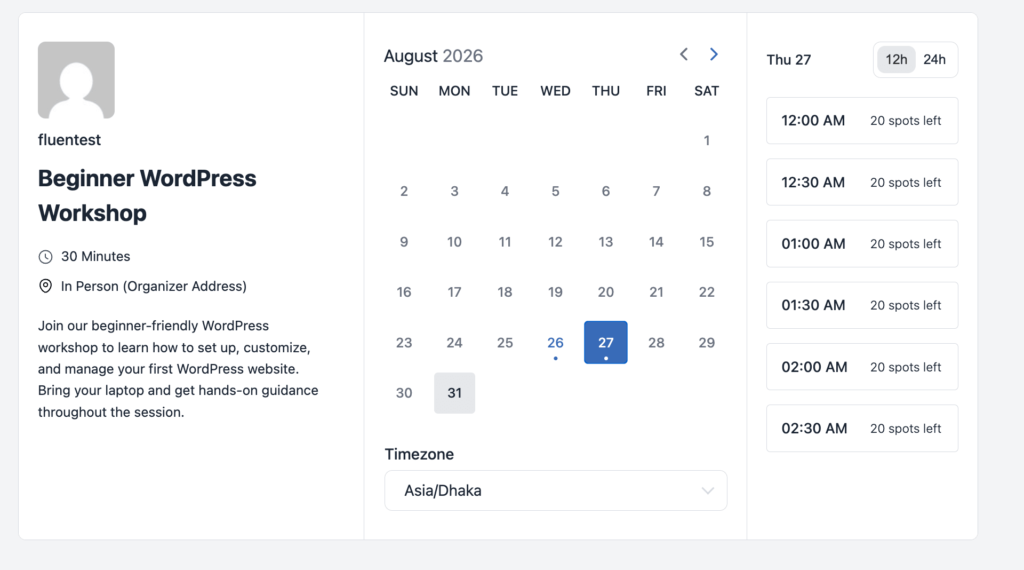1024x570 pixels.
Task: Click the 30 Minutes duration text
Action: (95, 257)
